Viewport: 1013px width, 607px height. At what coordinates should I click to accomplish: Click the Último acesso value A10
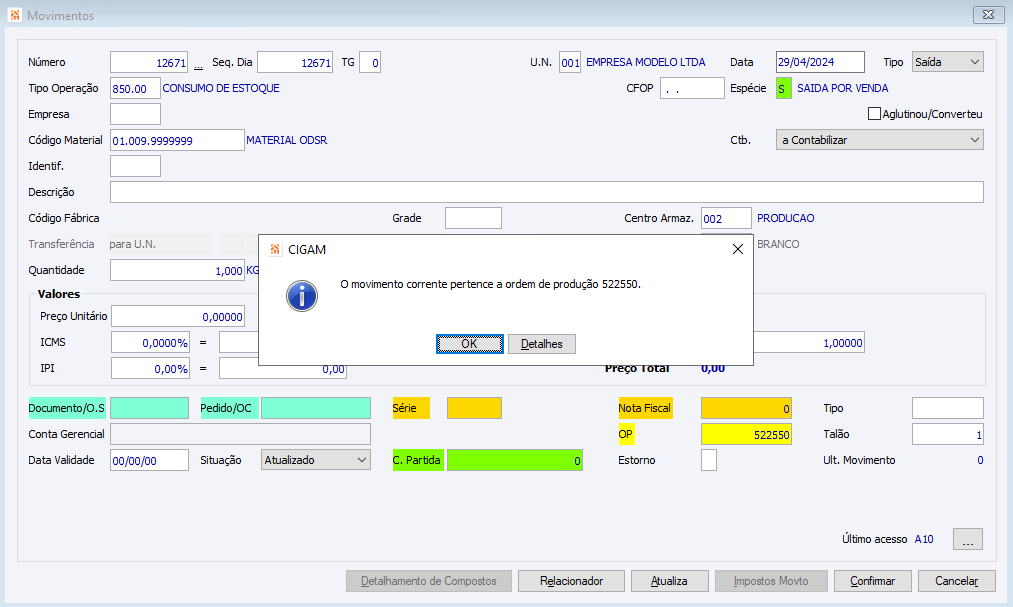click(924, 539)
